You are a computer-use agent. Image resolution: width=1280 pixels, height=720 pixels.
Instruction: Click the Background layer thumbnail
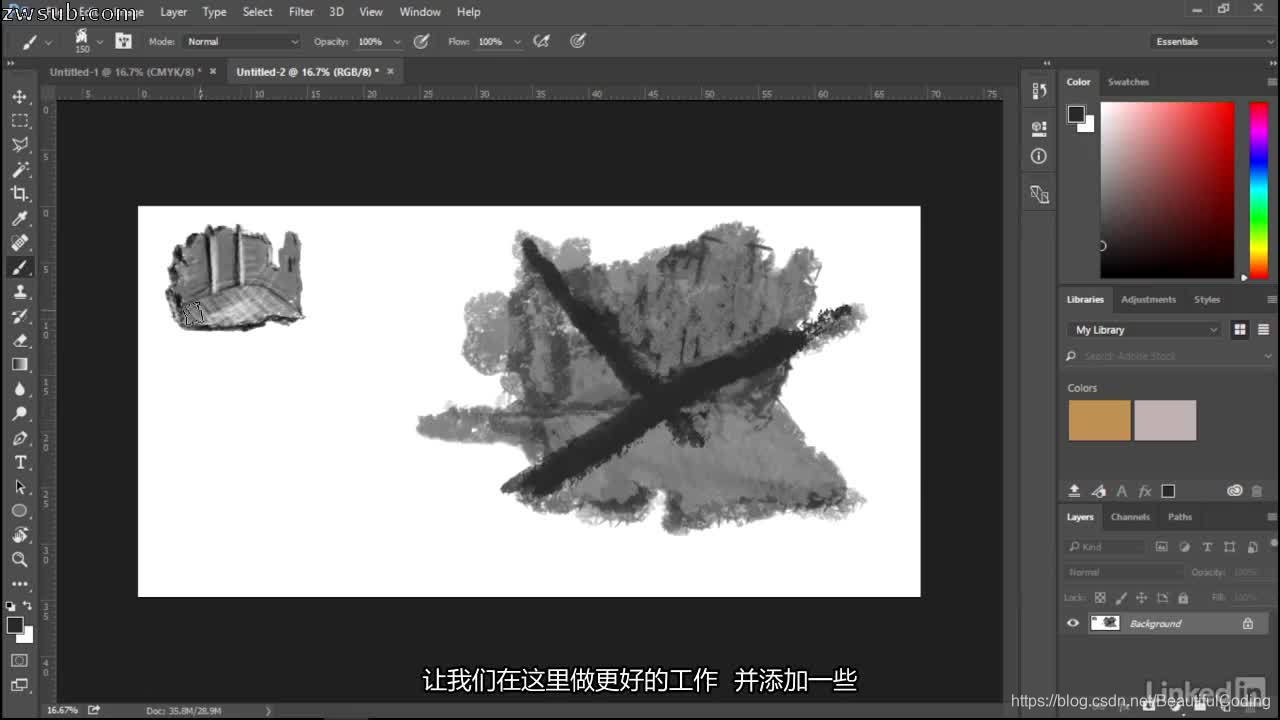click(x=1105, y=623)
